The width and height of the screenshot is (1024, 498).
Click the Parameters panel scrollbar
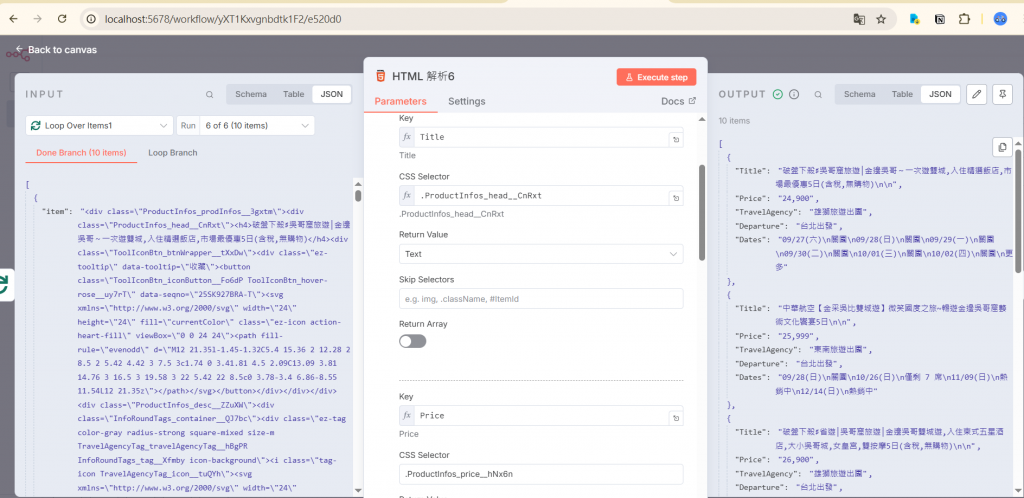(702, 212)
